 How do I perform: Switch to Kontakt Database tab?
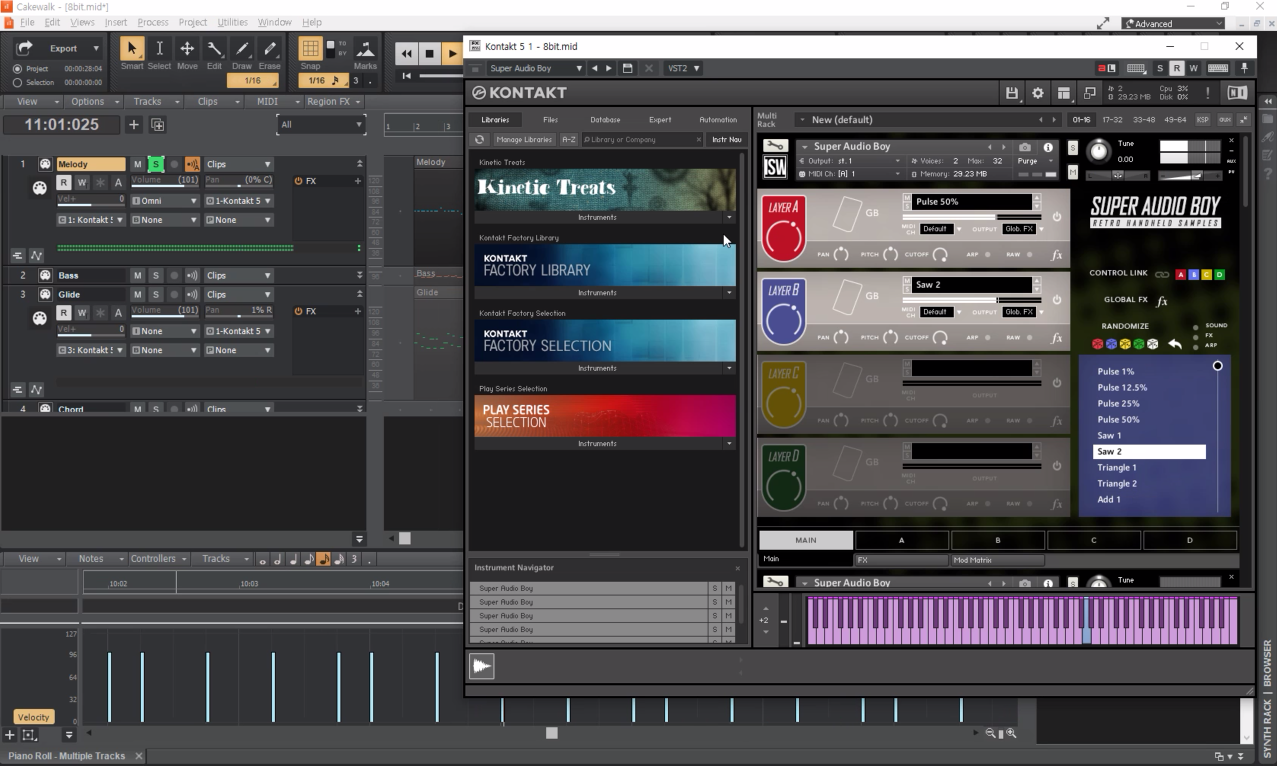point(605,120)
